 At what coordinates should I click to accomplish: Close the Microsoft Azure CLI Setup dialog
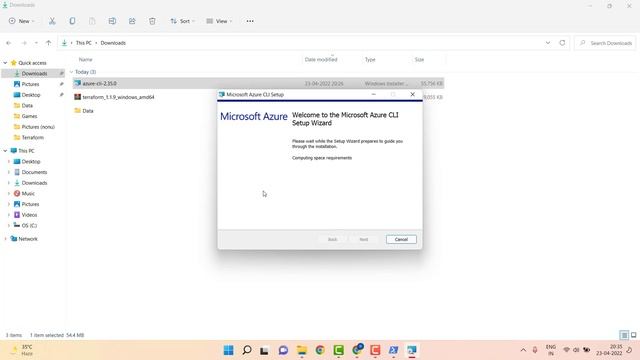(413, 94)
